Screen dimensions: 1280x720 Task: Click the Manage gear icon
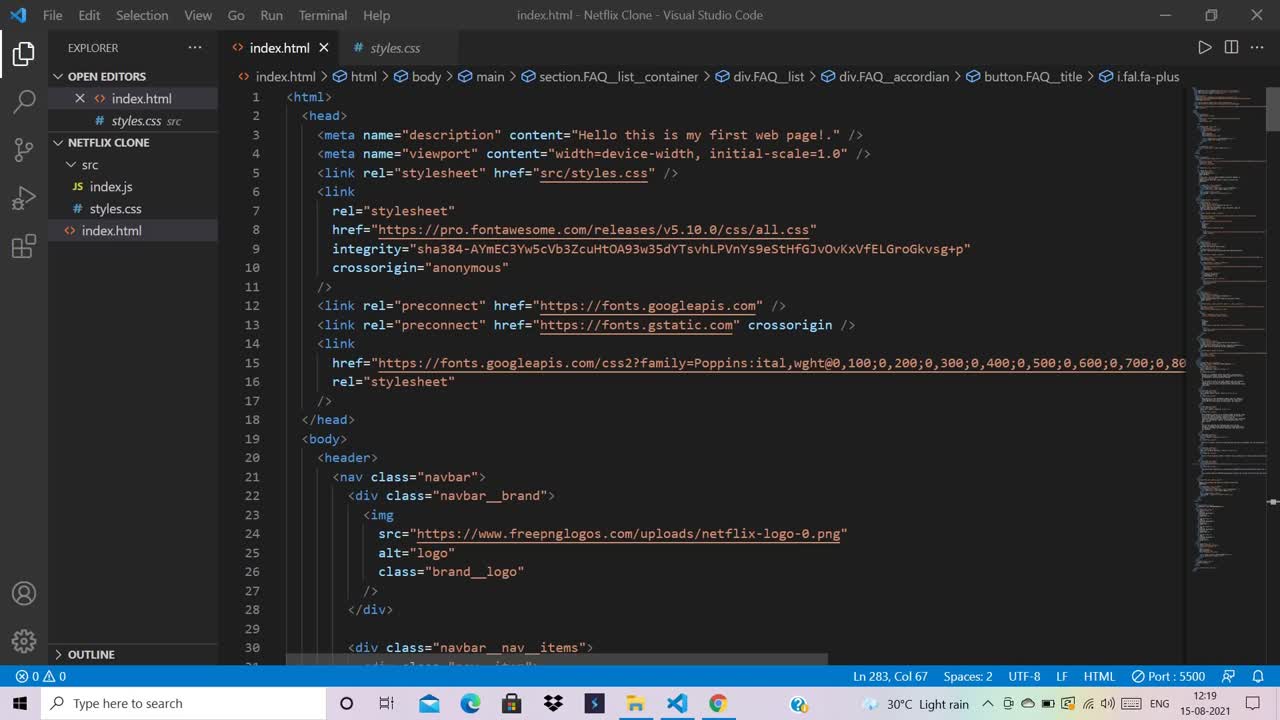24,641
